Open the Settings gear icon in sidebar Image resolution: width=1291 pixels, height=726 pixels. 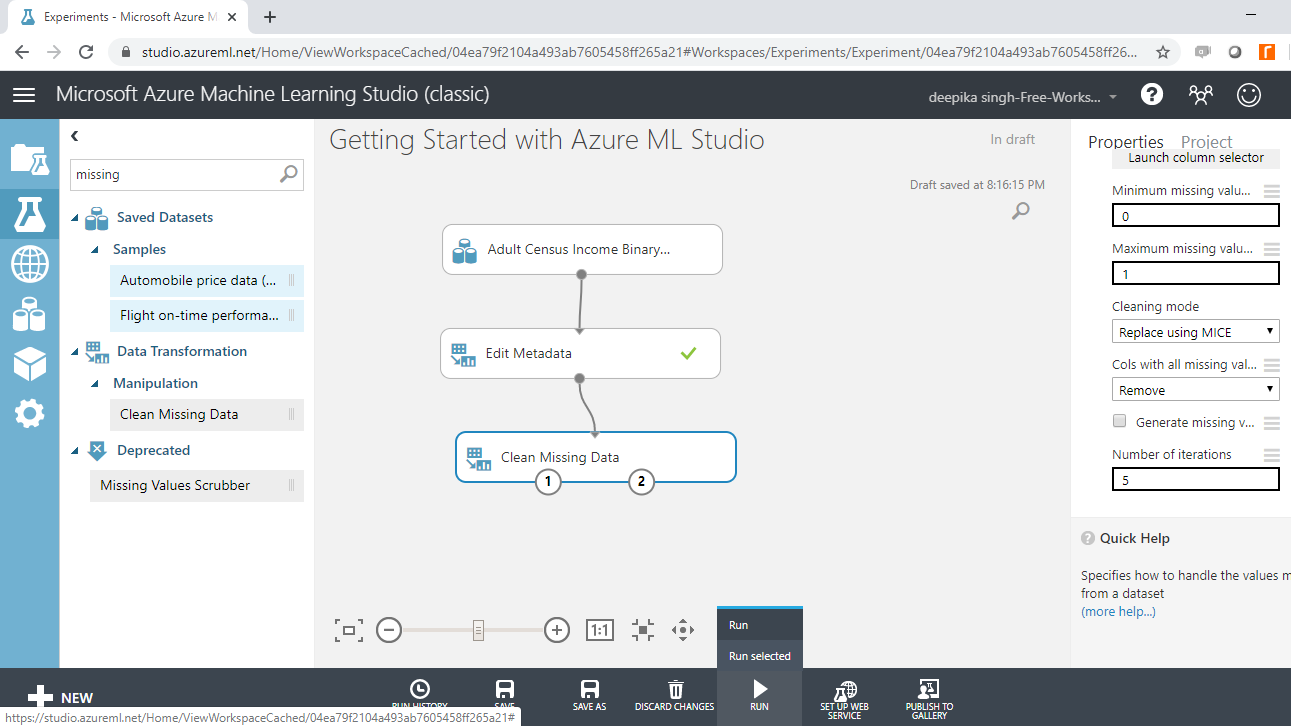point(29,413)
